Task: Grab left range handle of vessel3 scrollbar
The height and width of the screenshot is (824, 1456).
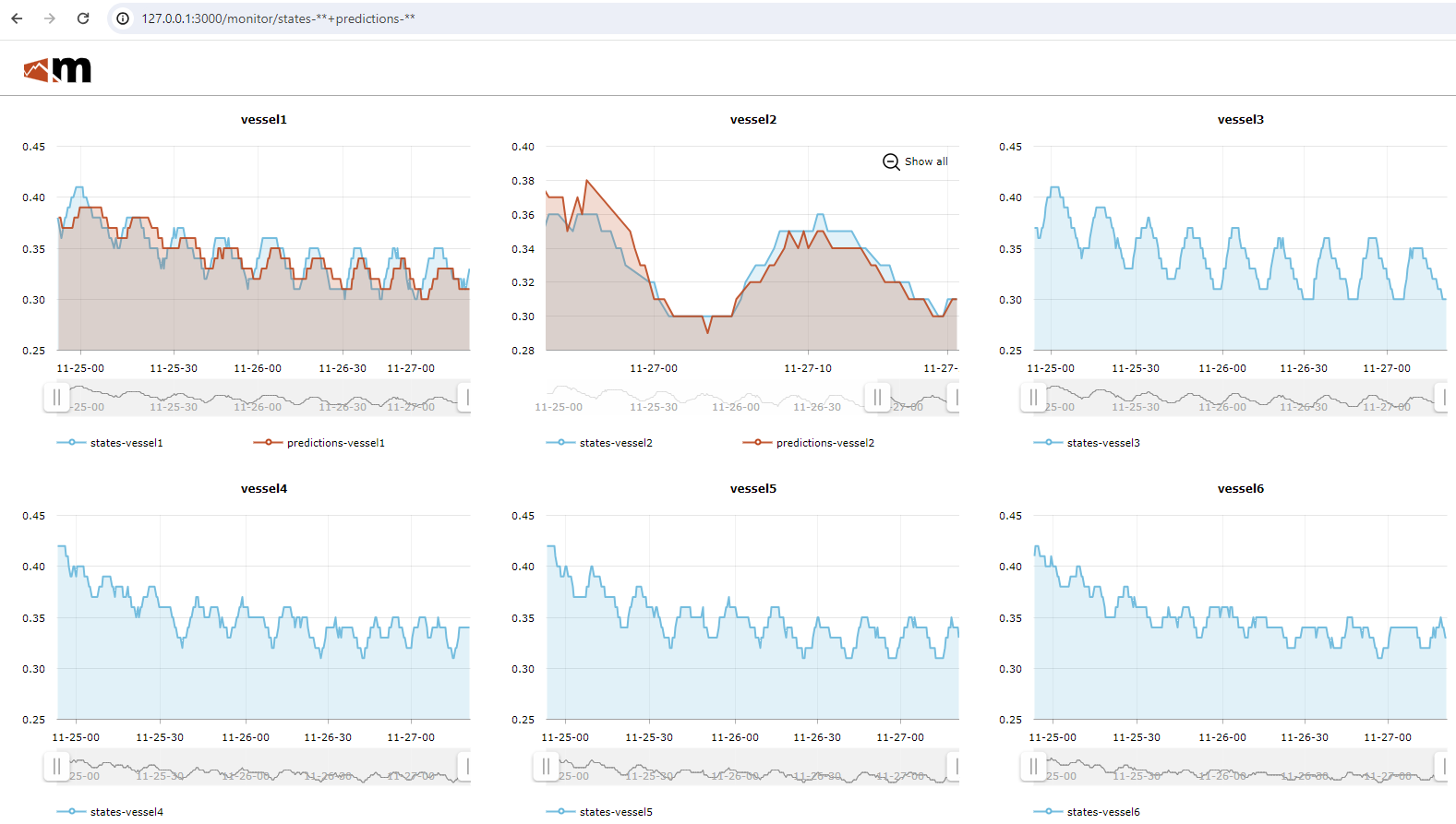Action: click(1033, 398)
